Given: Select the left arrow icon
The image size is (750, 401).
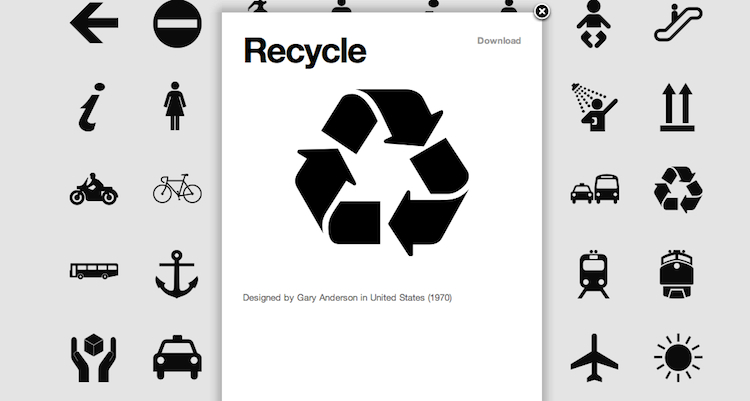Looking at the screenshot, I should pyautogui.click(x=94, y=24).
